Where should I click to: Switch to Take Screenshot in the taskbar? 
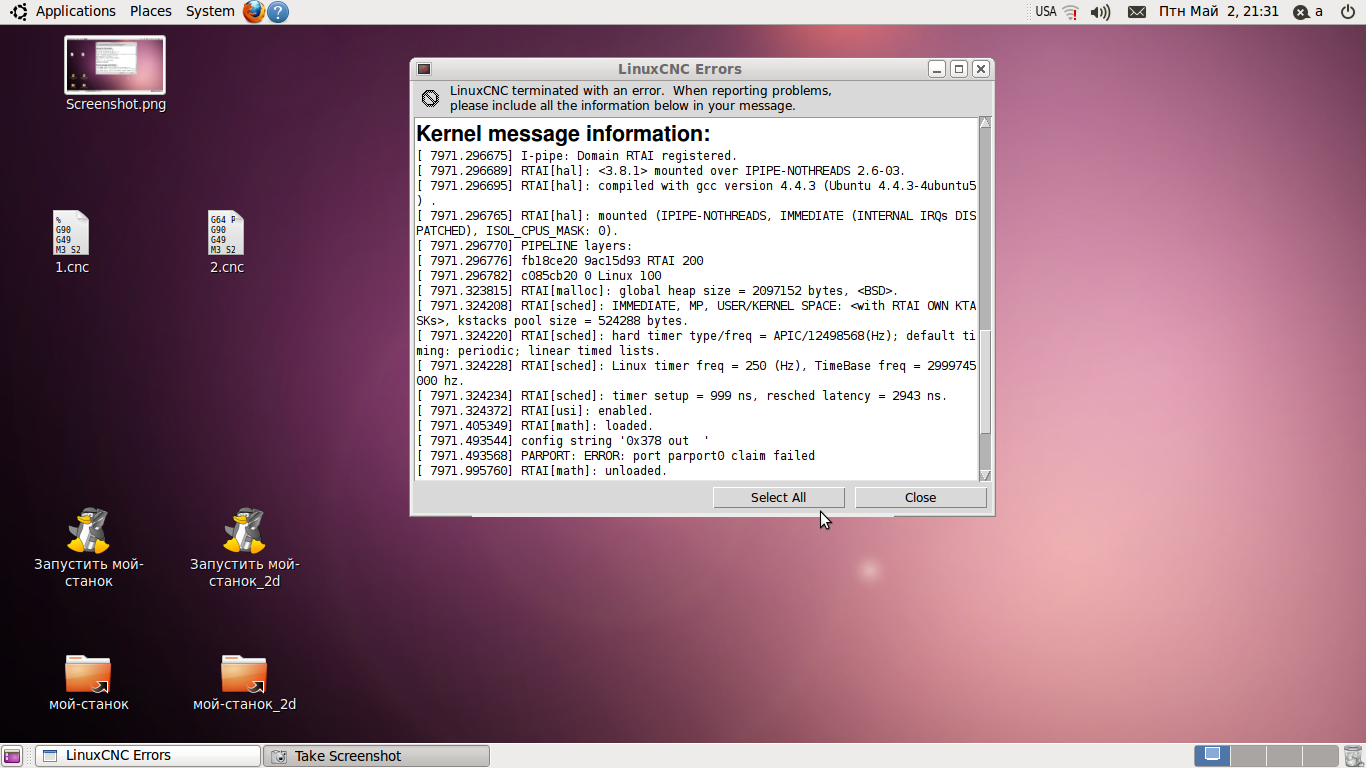tap(376, 756)
